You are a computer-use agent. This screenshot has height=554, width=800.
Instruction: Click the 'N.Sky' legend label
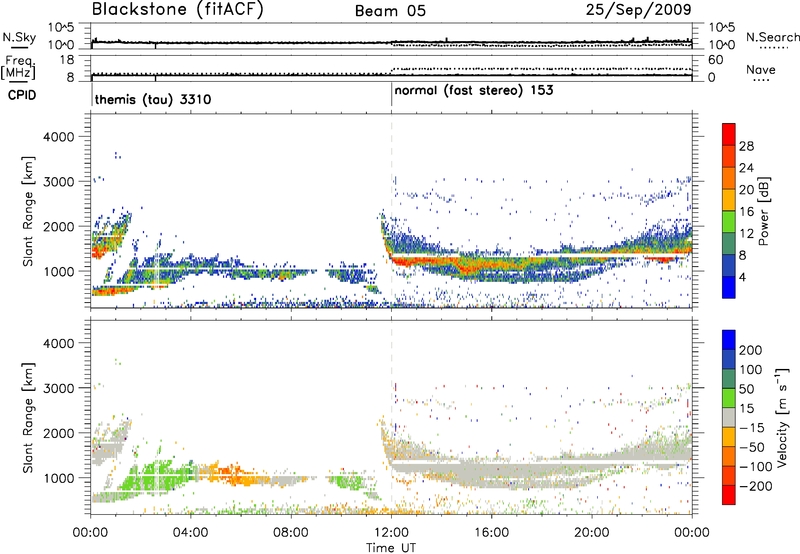click(19, 37)
